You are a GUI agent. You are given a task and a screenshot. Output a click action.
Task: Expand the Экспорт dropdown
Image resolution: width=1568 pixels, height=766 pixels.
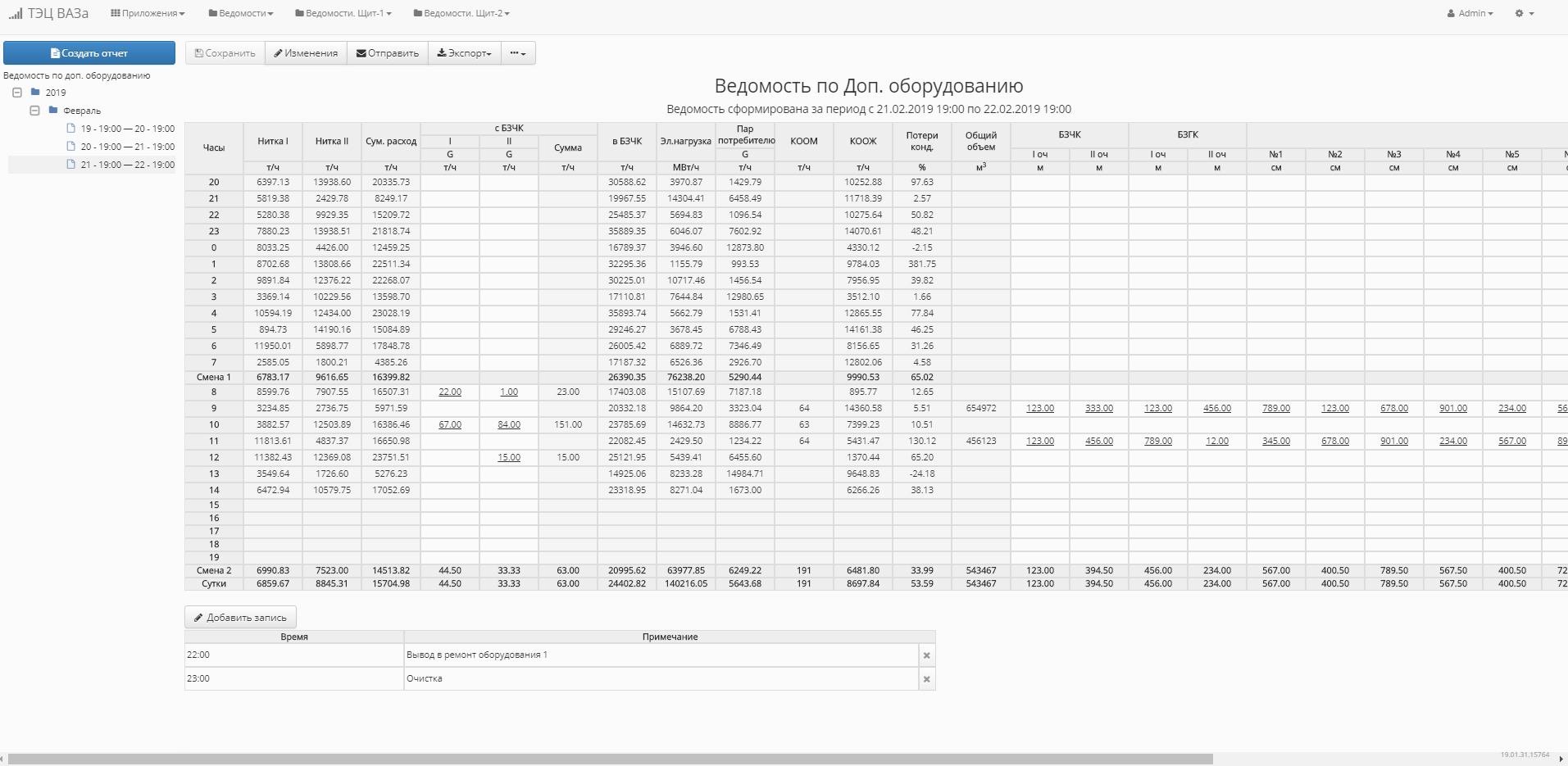pyautogui.click(x=464, y=53)
